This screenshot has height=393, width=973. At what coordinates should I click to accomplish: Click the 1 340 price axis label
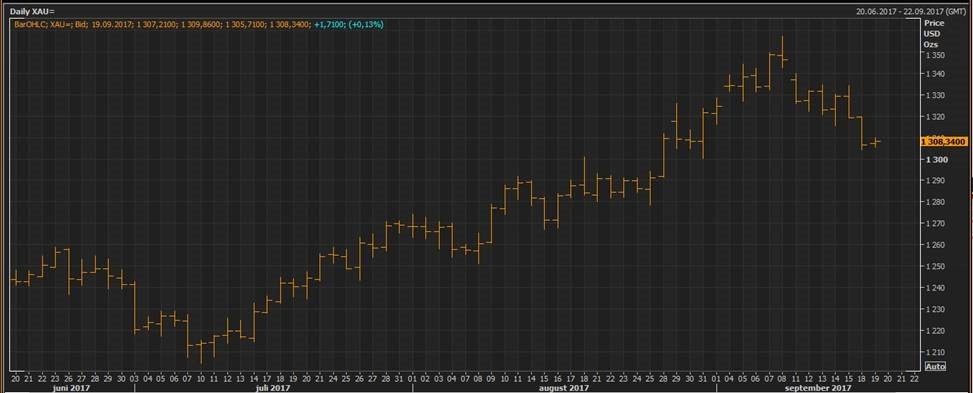pyautogui.click(x=935, y=74)
